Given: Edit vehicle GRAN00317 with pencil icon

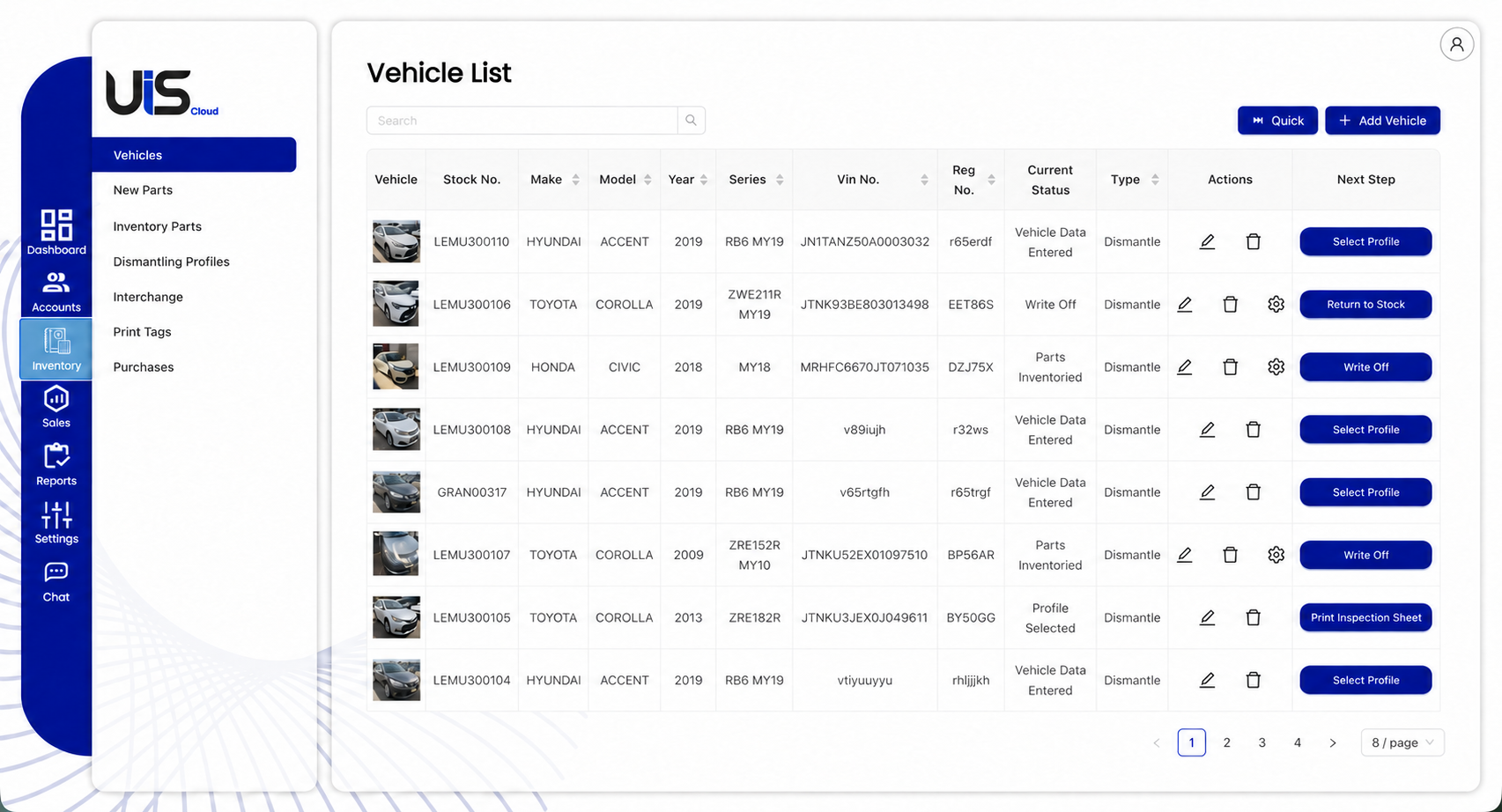Looking at the screenshot, I should pos(1208,492).
